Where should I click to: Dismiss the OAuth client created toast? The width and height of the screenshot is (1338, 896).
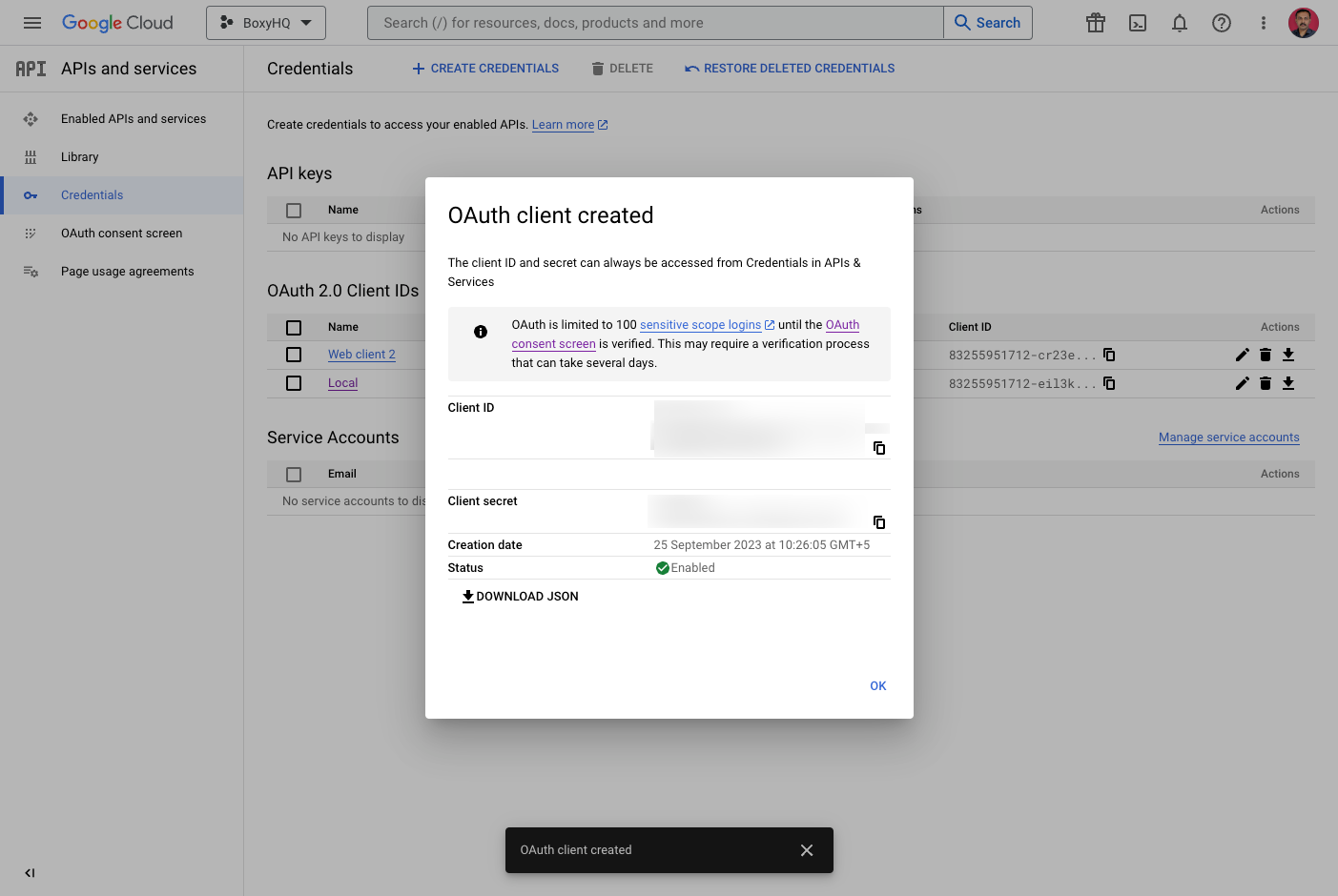pos(806,849)
